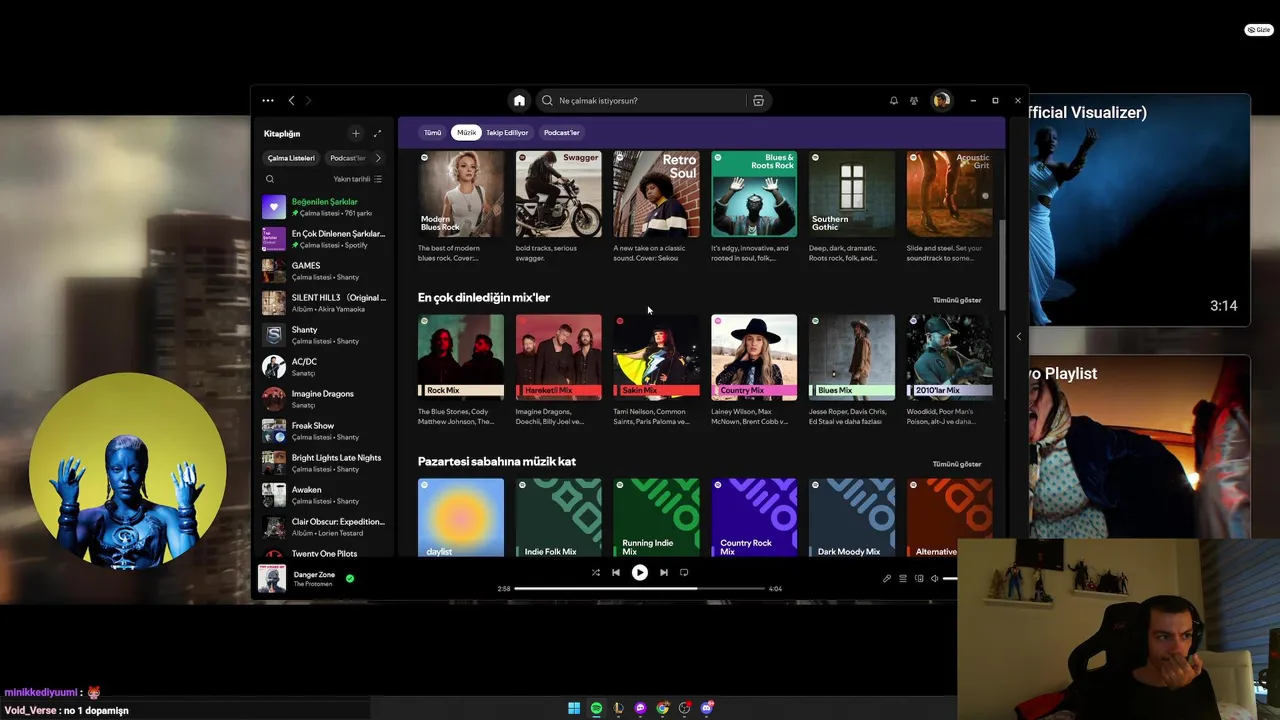The height and width of the screenshot is (720, 1280).
Task: Expand the right sidebar with left chevron
Action: [1019, 337]
